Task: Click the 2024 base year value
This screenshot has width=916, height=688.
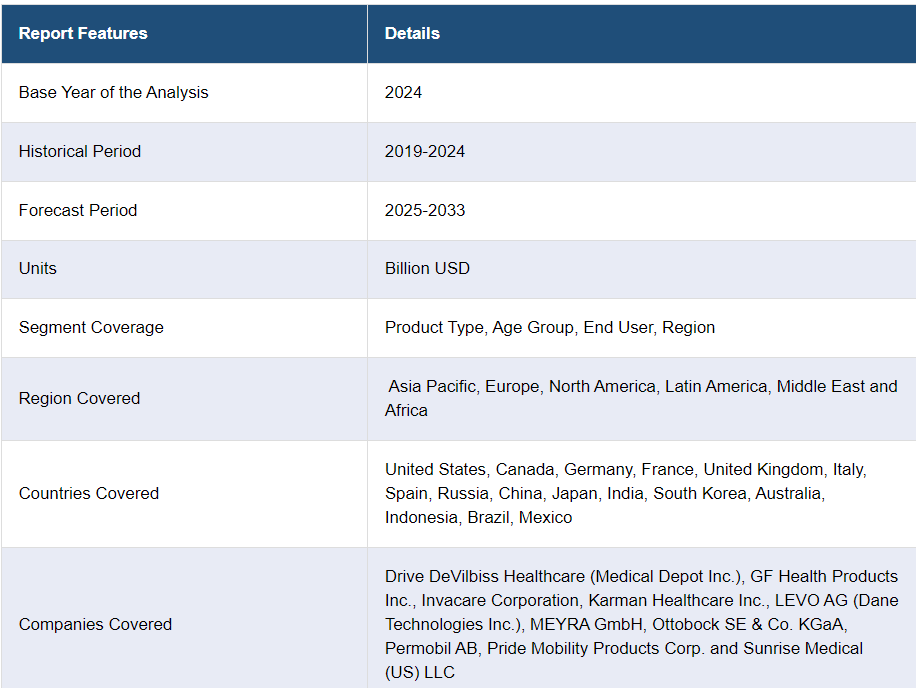Action: pos(403,93)
